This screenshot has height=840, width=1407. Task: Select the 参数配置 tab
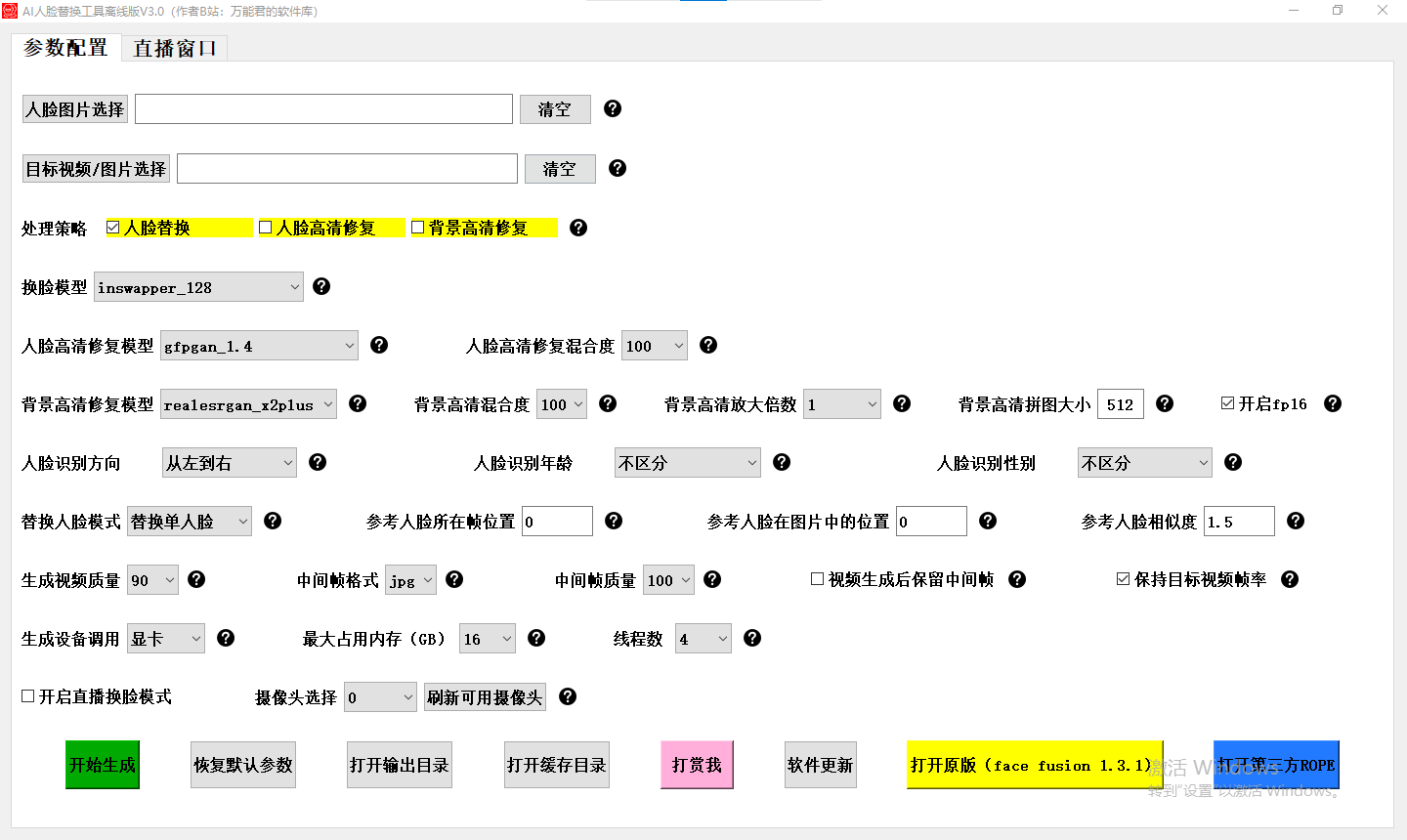pyautogui.click(x=64, y=47)
